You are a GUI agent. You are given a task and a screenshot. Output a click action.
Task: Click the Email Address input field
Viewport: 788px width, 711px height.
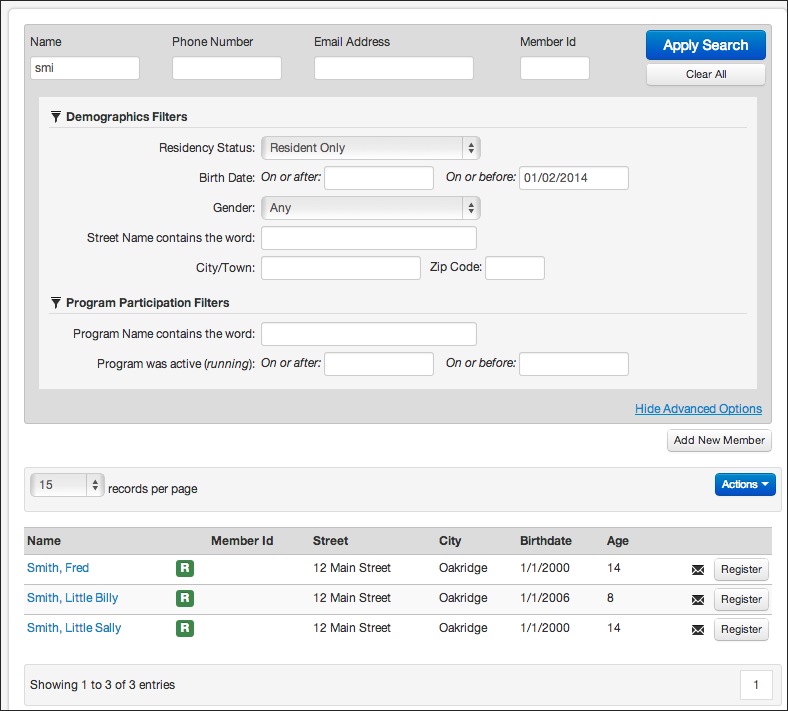[x=393, y=68]
